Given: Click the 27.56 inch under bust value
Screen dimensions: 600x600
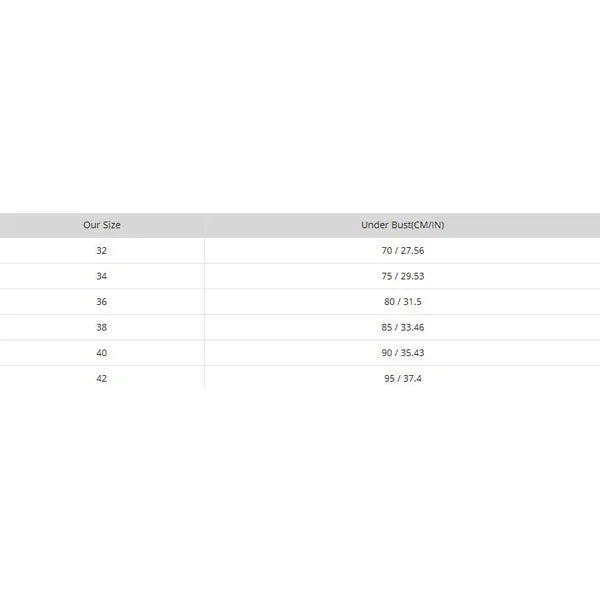Looking at the screenshot, I should click(412, 250).
